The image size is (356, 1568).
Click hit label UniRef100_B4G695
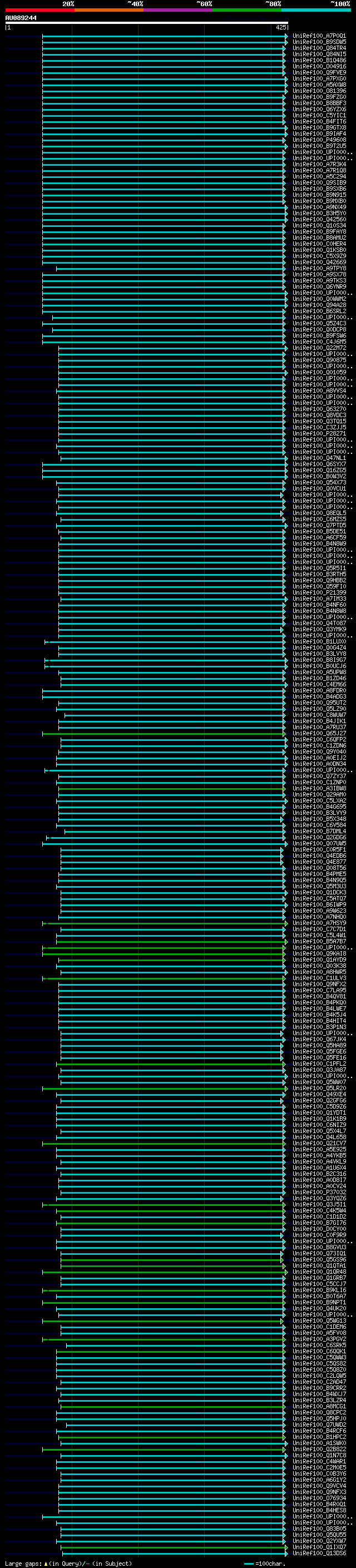[319, 807]
